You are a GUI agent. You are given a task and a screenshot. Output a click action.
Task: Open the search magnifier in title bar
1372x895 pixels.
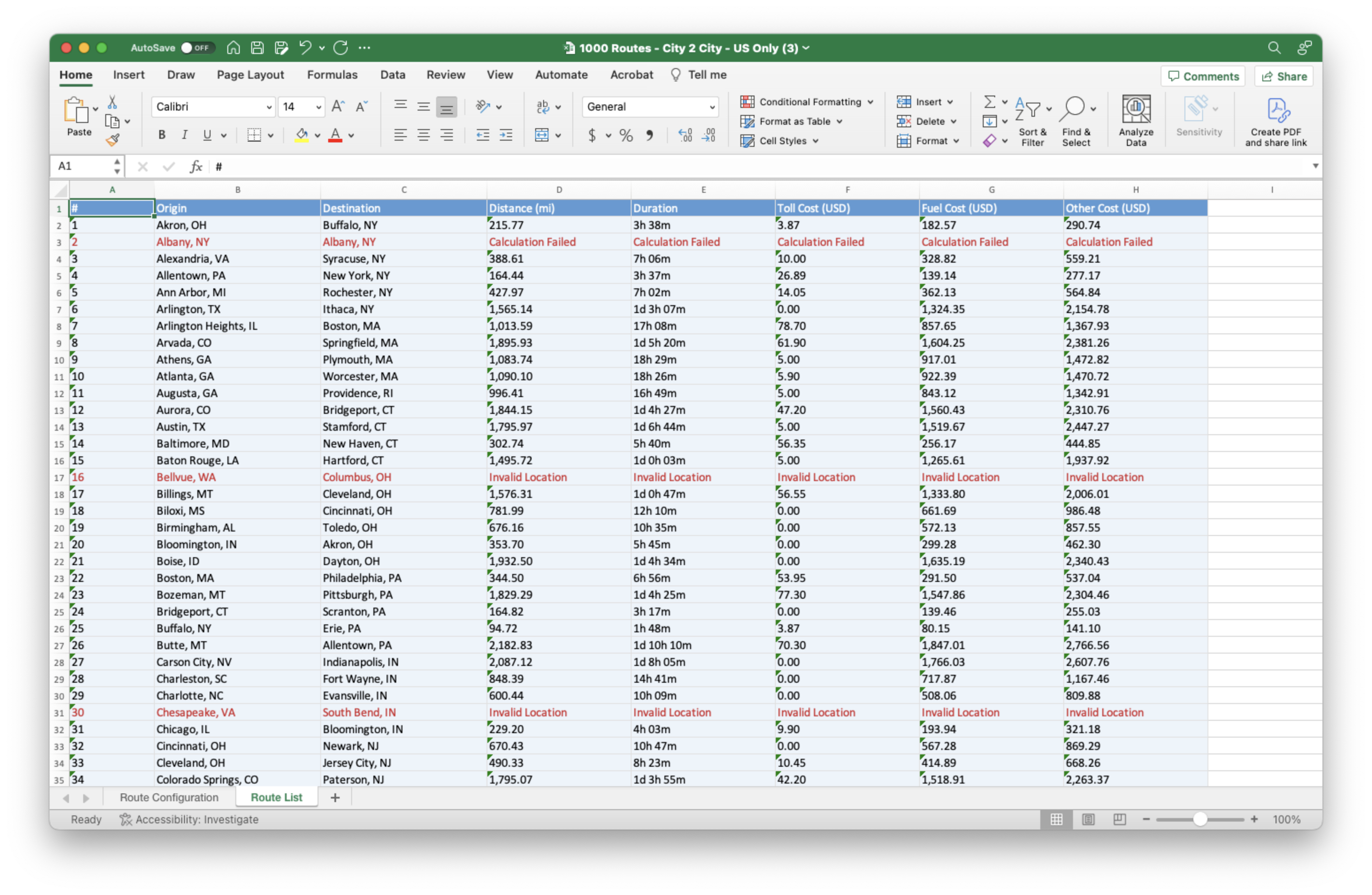coord(1274,48)
